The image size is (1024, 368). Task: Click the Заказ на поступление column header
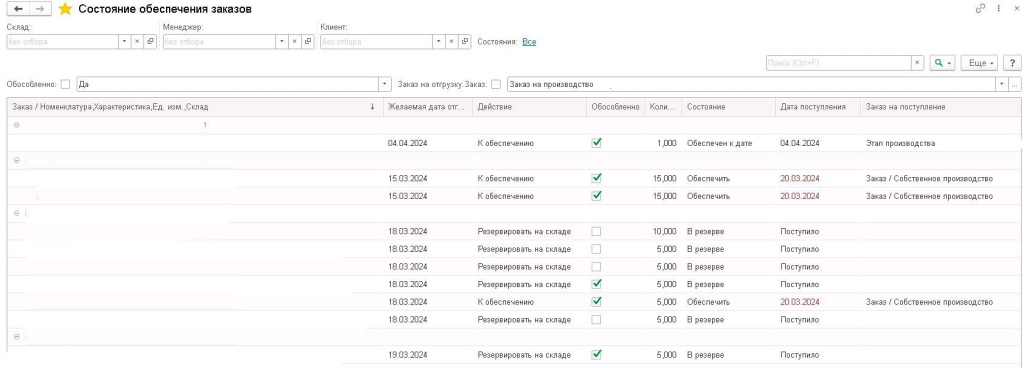point(941,107)
